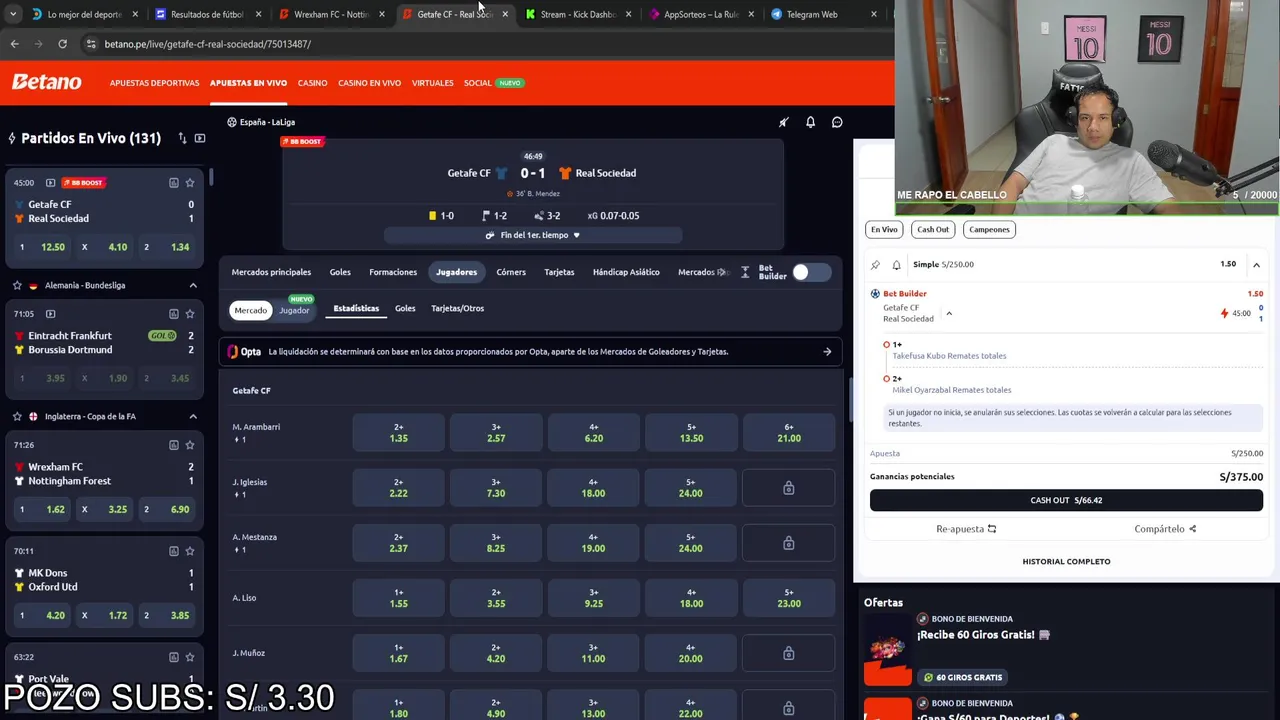Click the locked 6+ odds for J. Iglesias
The height and width of the screenshot is (720, 1280).
coord(789,488)
